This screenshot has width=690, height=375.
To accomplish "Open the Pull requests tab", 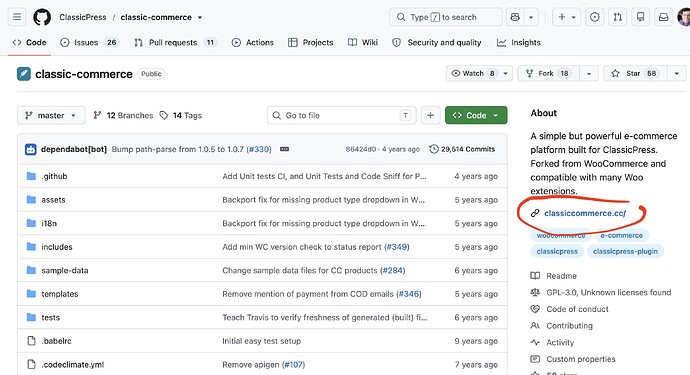I will (175, 42).
